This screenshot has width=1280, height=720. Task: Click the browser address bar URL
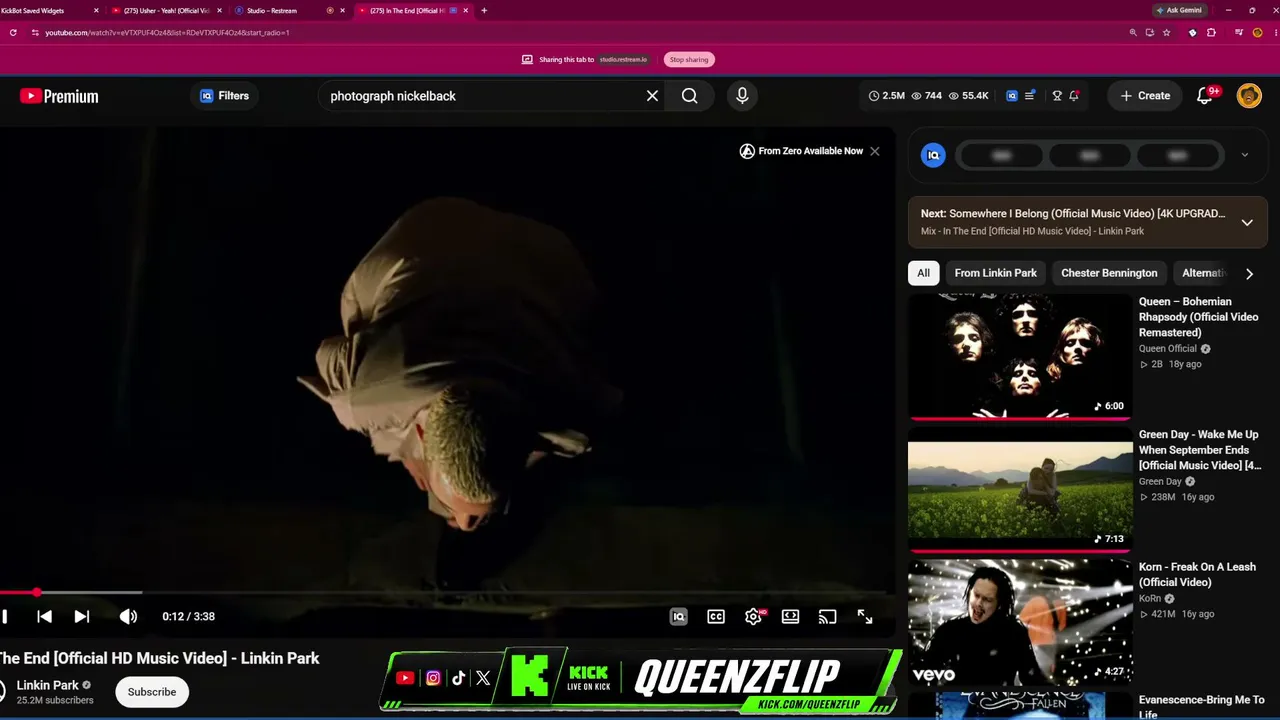167,33
